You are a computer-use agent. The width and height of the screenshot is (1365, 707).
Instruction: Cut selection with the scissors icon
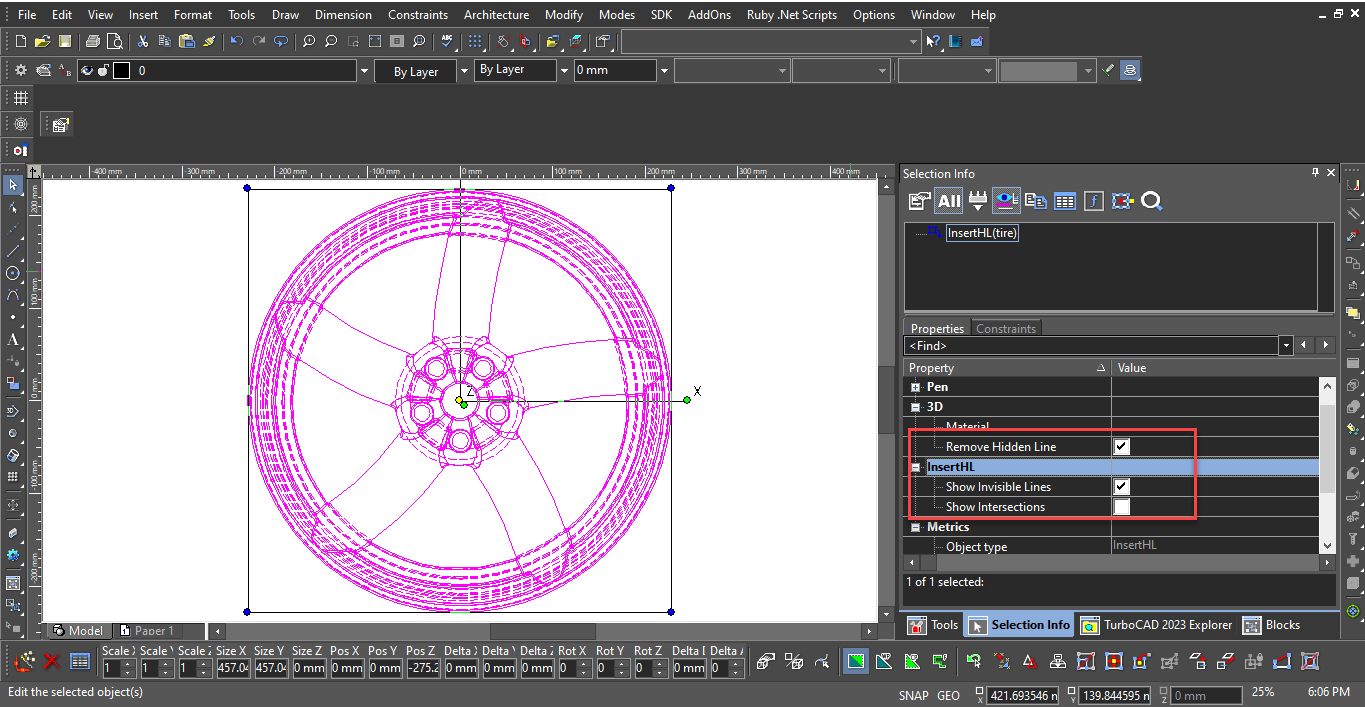143,41
